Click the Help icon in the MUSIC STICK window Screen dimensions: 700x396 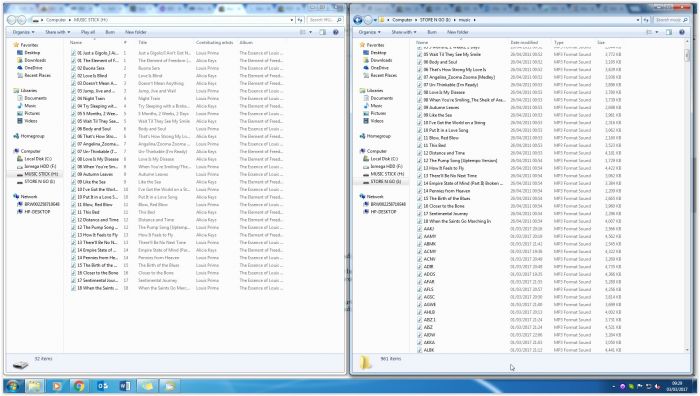pos(336,32)
